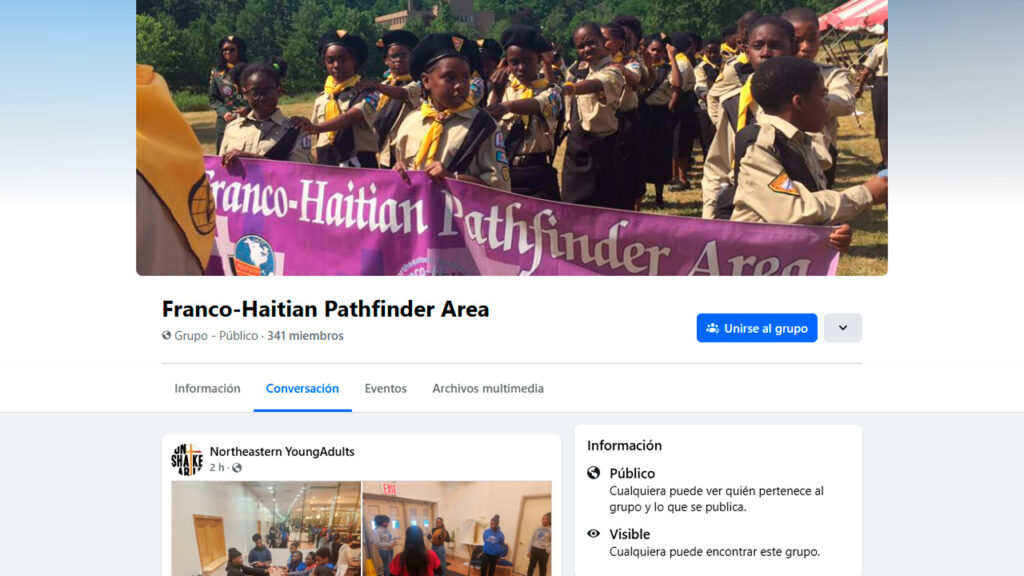Open Northeastern YoungAdults profile avatar
Screen dimensions: 1024x576
click(x=187, y=459)
